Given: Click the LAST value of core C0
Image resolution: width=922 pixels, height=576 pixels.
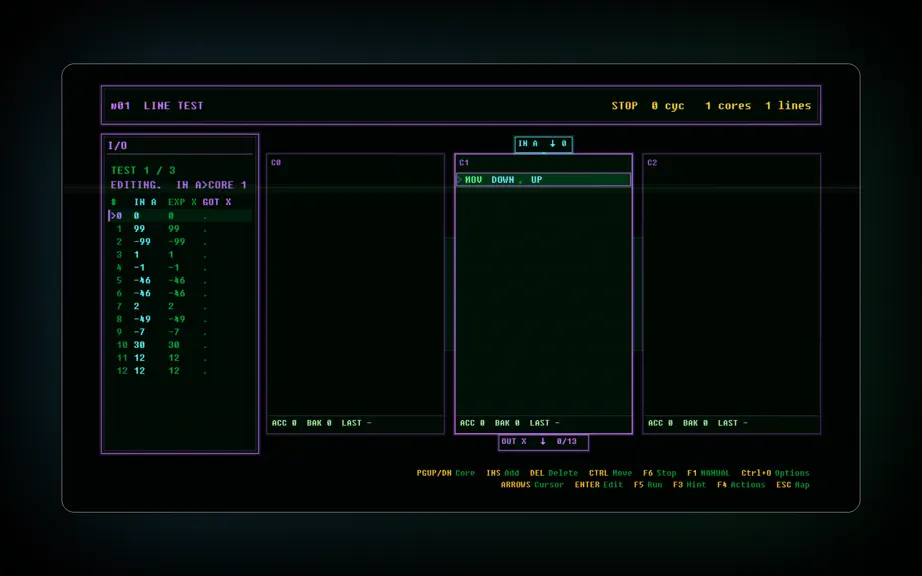Looking at the screenshot, I should [x=356, y=423].
